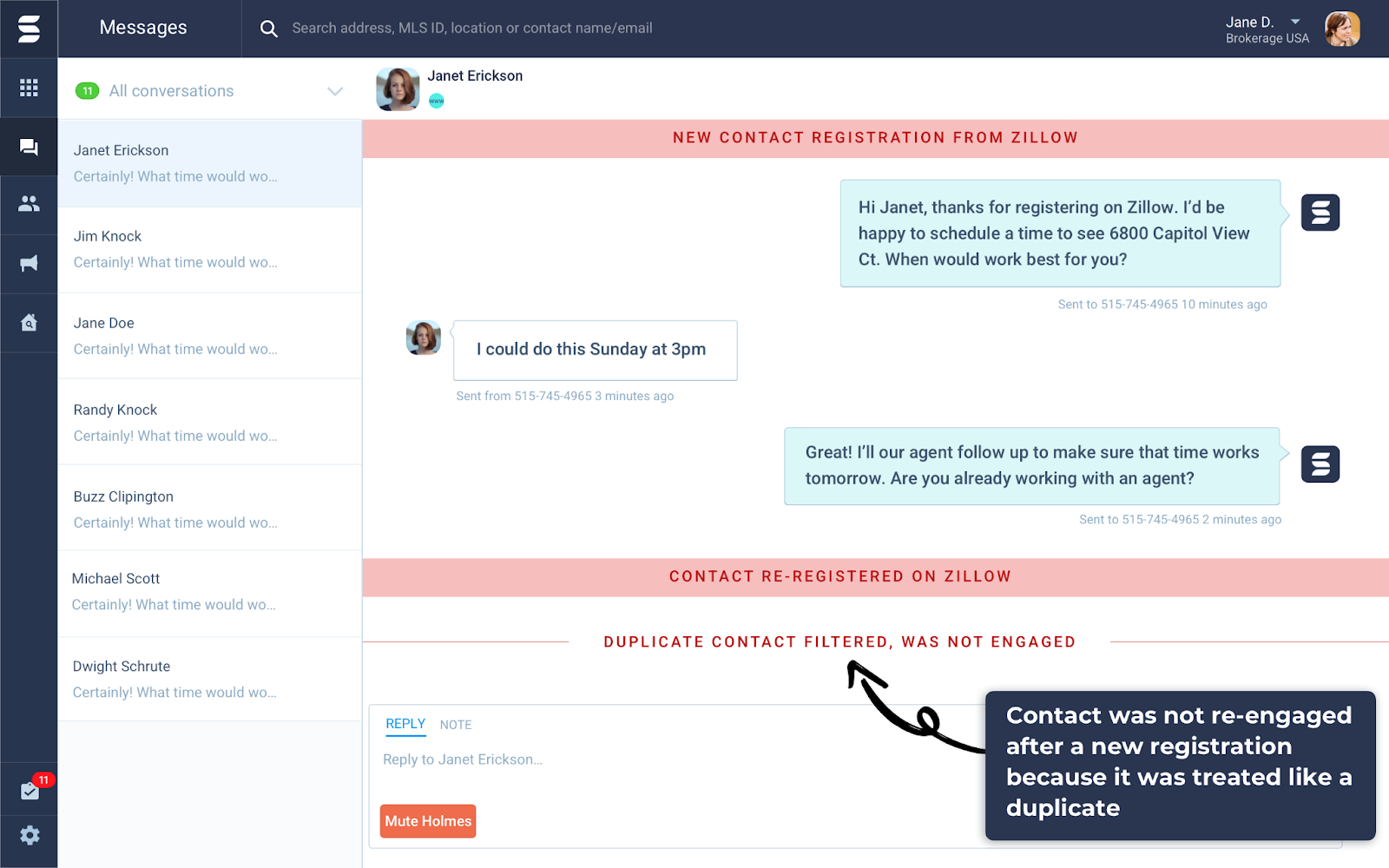Image resolution: width=1389 pixels, height=868 pixels.
Task: Open the Jane D. account dropdown arrow
Action: coord(1295,22)
